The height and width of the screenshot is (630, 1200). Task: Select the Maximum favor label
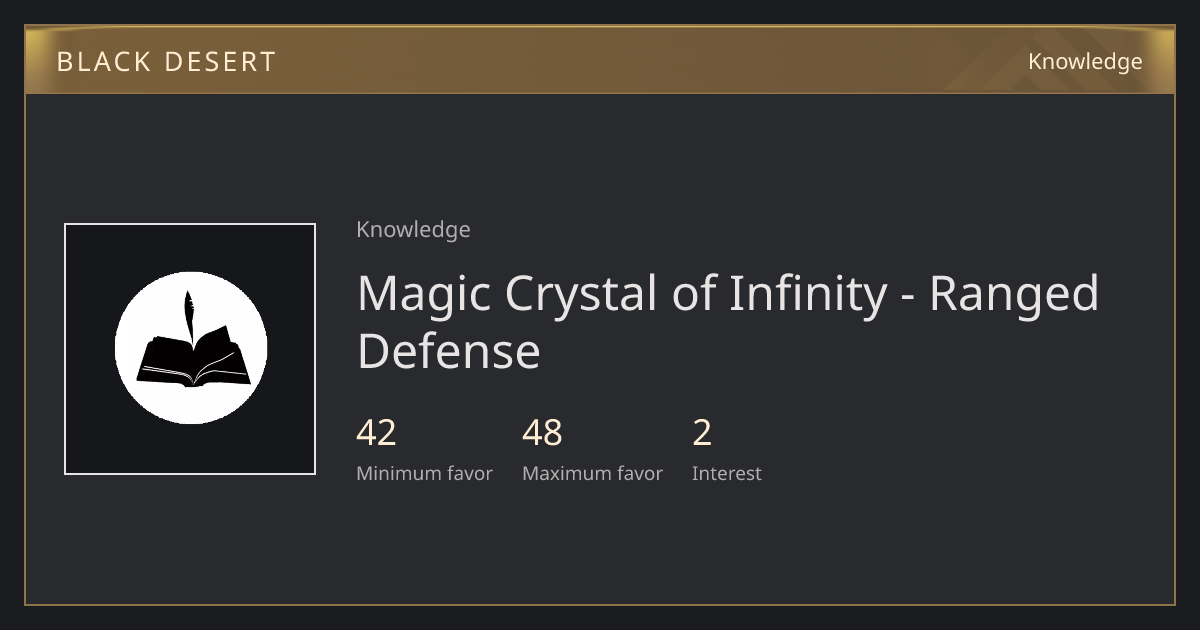coord(592,474)
